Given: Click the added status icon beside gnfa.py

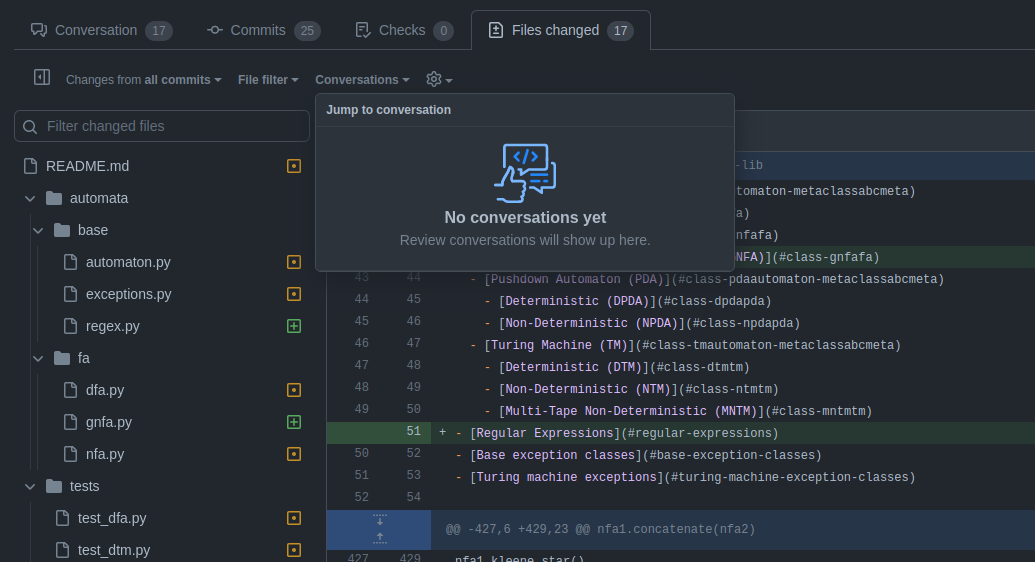Looking at the screenshot, I should coord(294,422).
